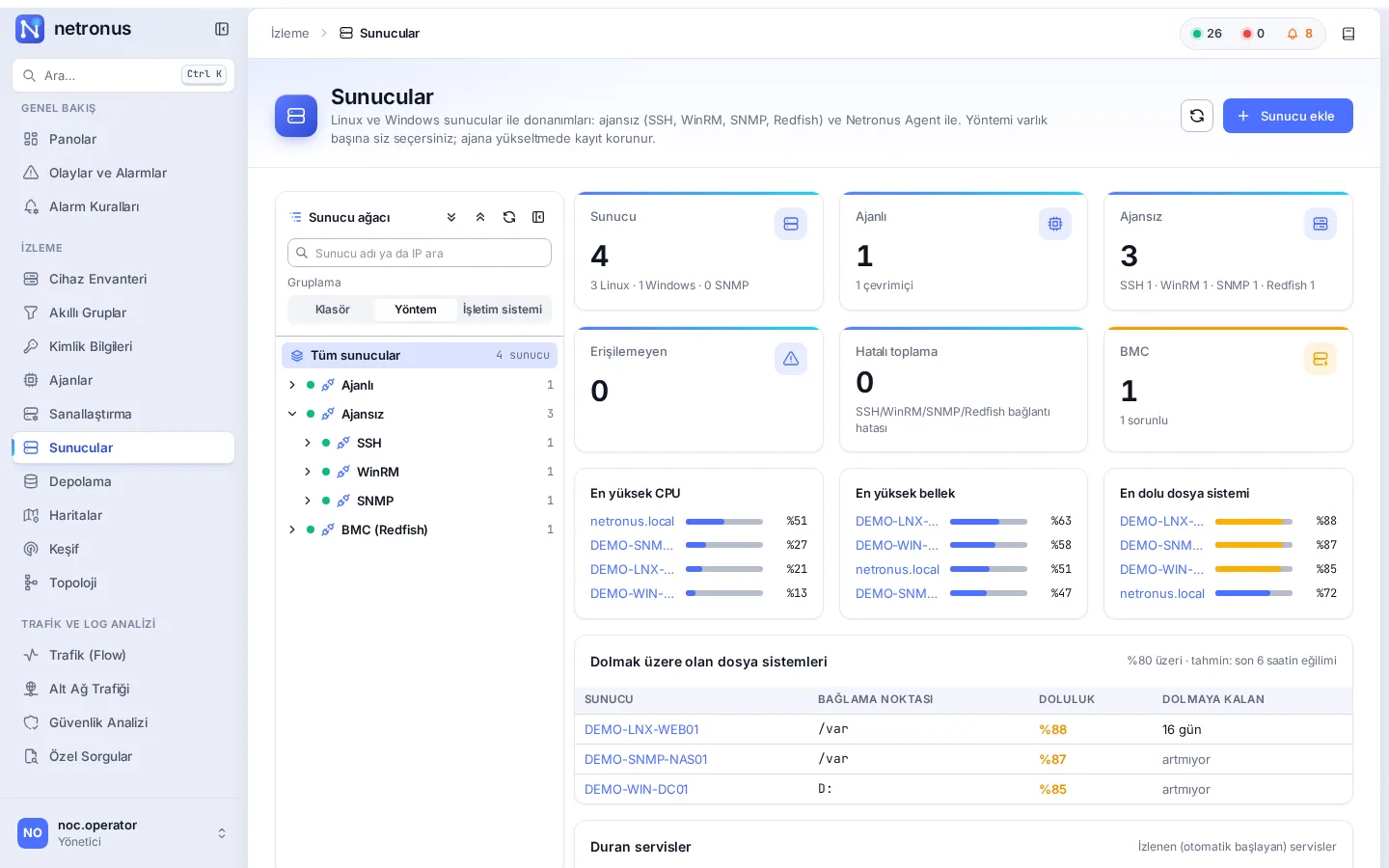Click netronus.local CPU usage bar
Viewport: 1389px width, 868px height.
click(724, 522)
